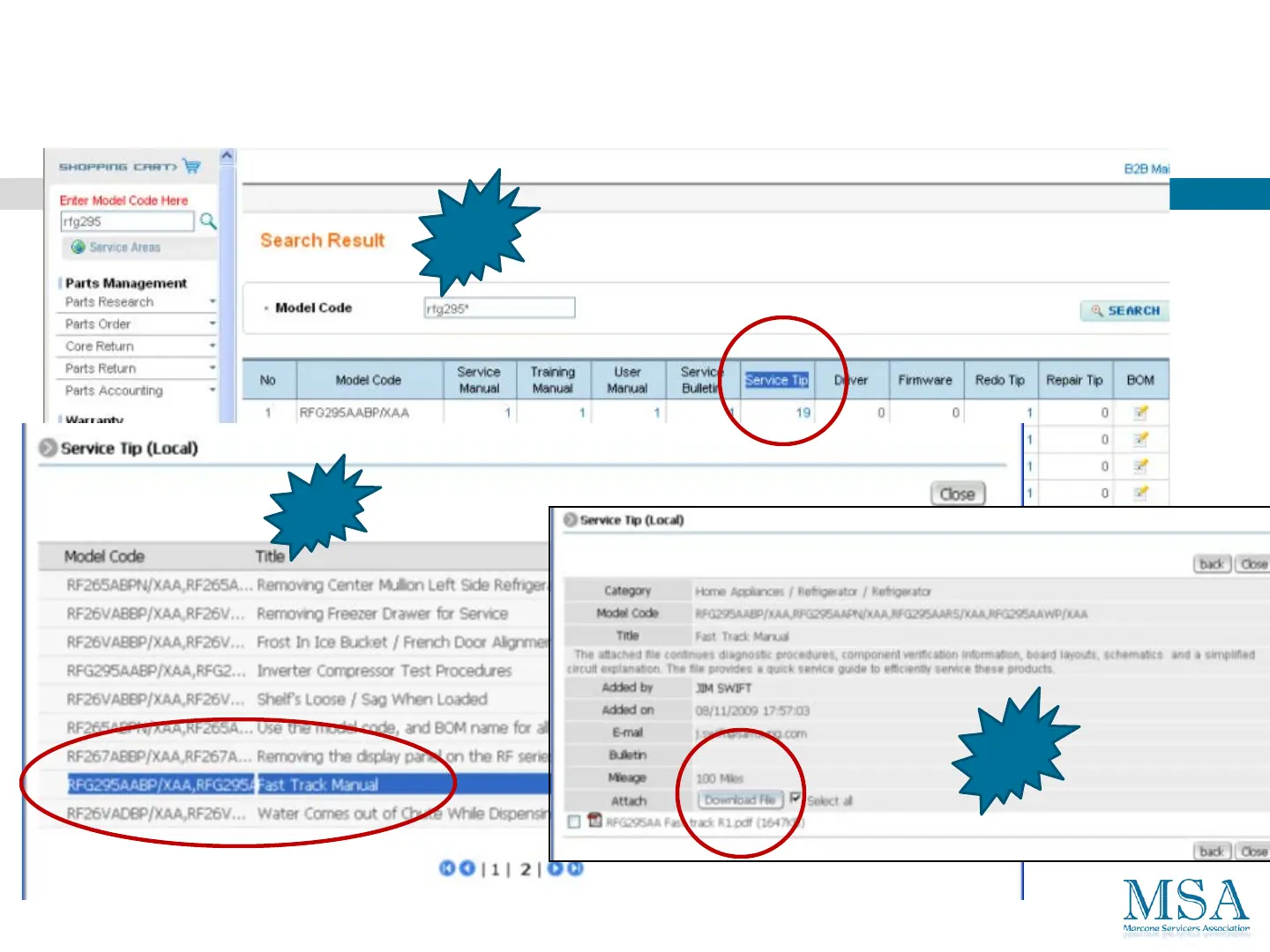
Task: Check the RFG295AA Fast track PDF checkbox
Action: (x=574, y=822)
